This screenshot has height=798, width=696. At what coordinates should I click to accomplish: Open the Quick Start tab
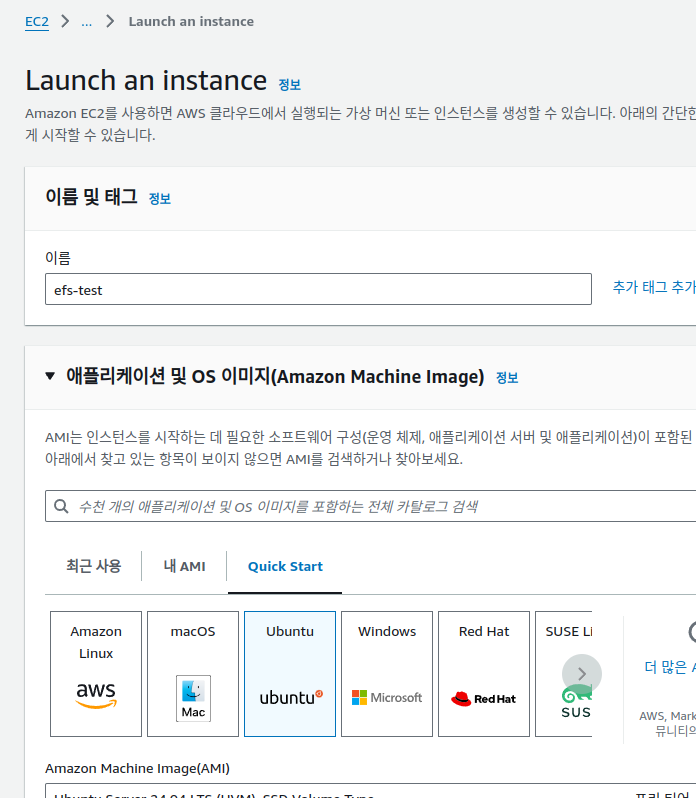(285, 566)
